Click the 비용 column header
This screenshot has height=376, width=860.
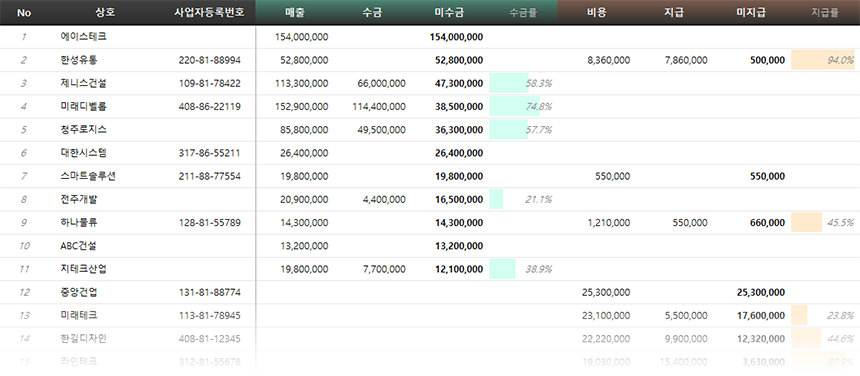(596, 13)
